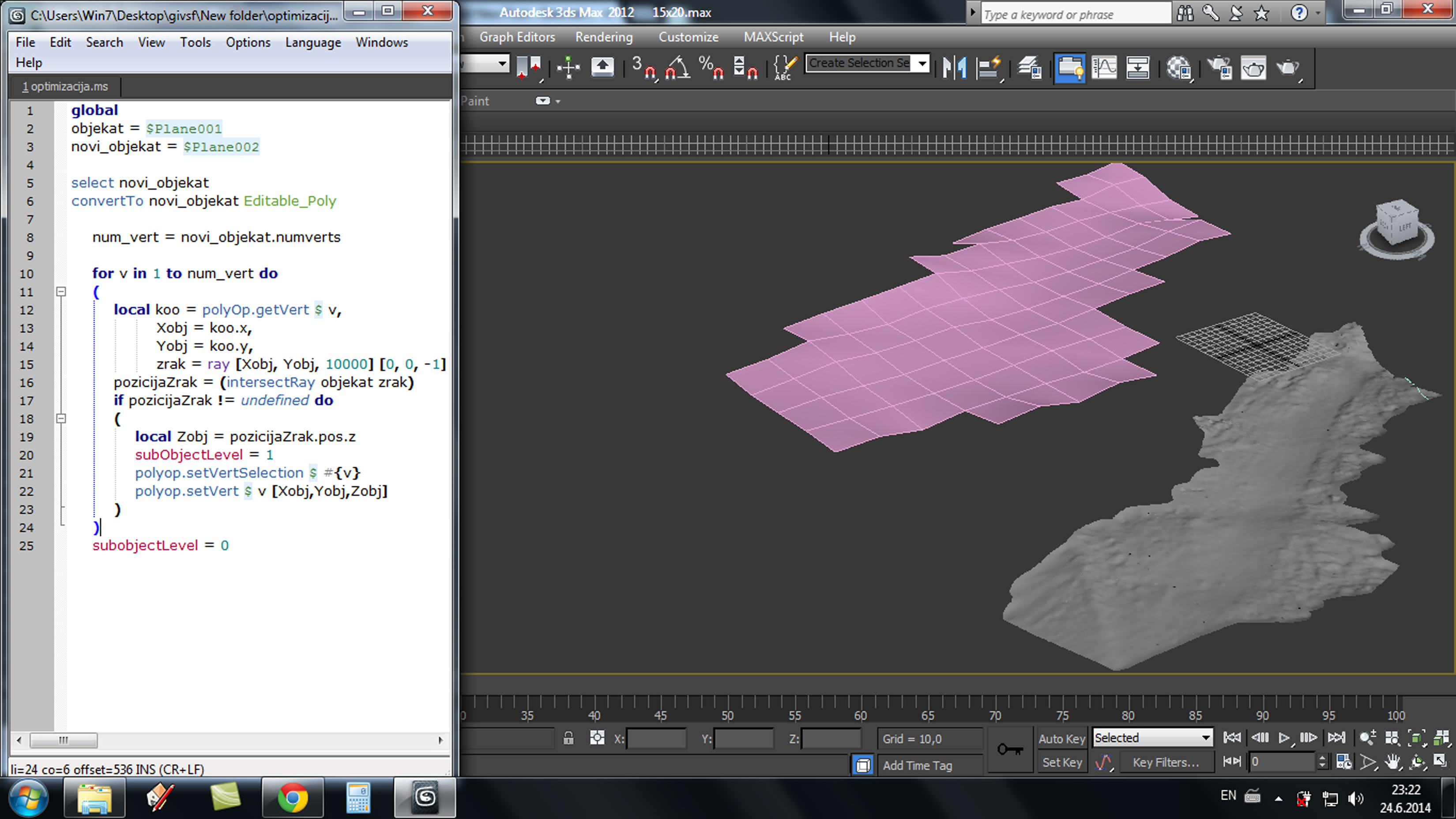1456x819 pixels.
Task: Collapse code fold at line 11
Action: coord(61,292)
